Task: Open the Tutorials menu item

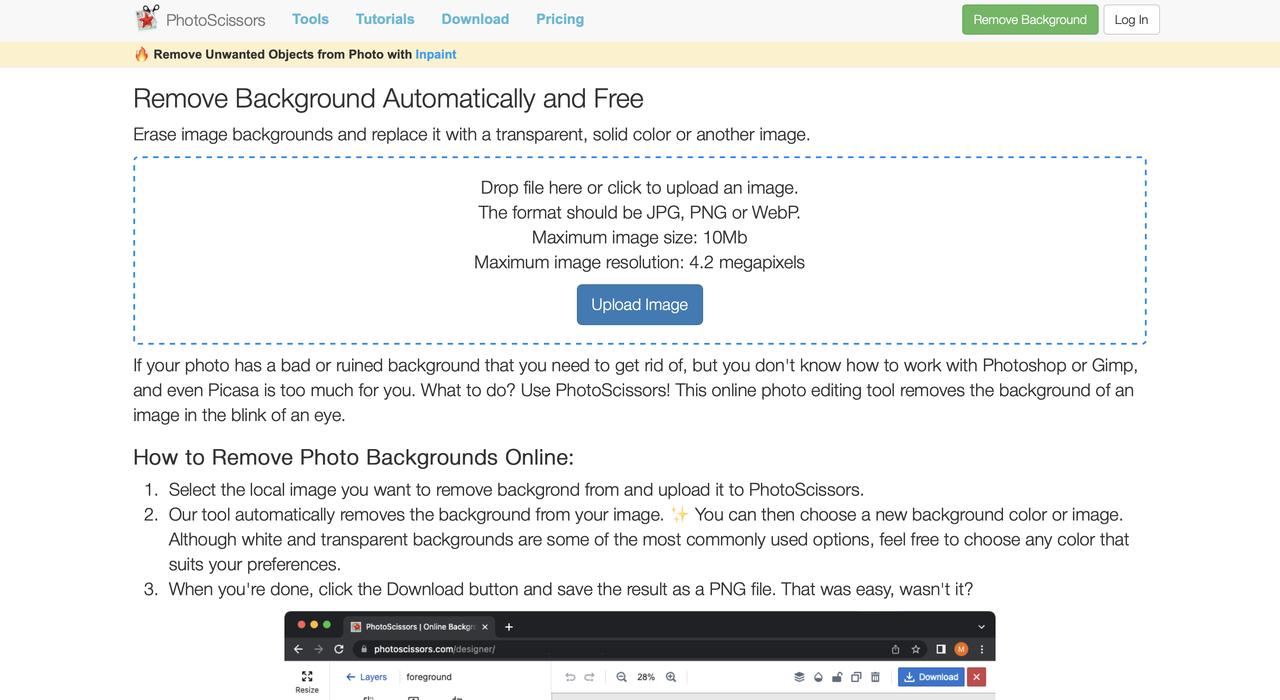Action: coord(385,19)
